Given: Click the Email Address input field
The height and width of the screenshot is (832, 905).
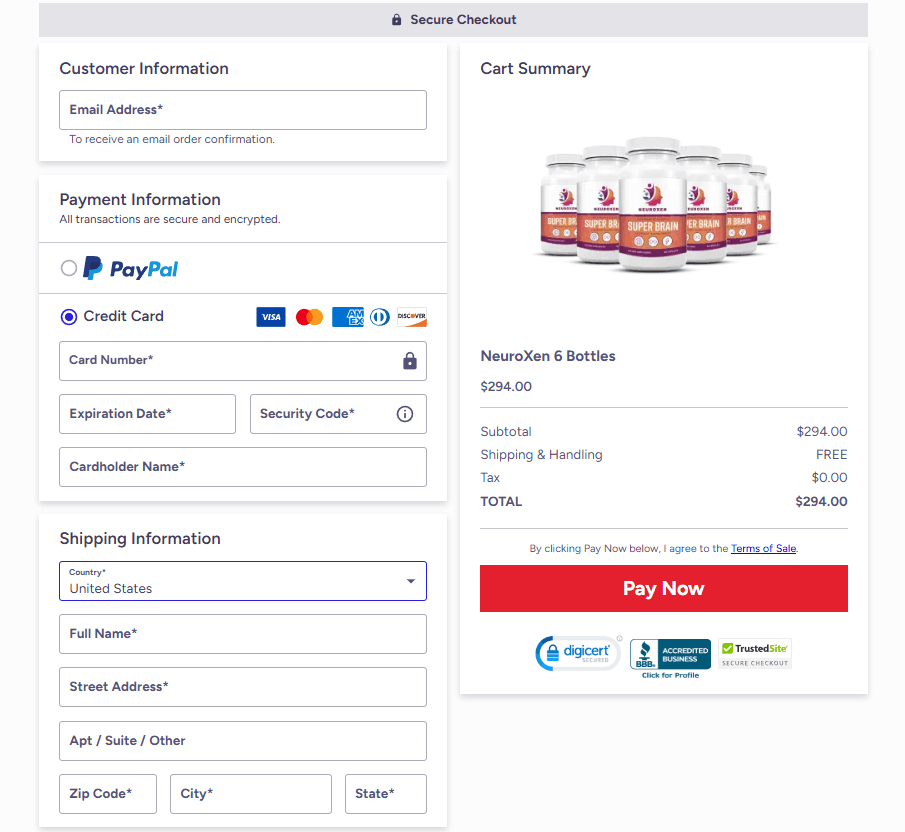Looking at the screenshot, I should pyautogui.click(x=243, y=110).
